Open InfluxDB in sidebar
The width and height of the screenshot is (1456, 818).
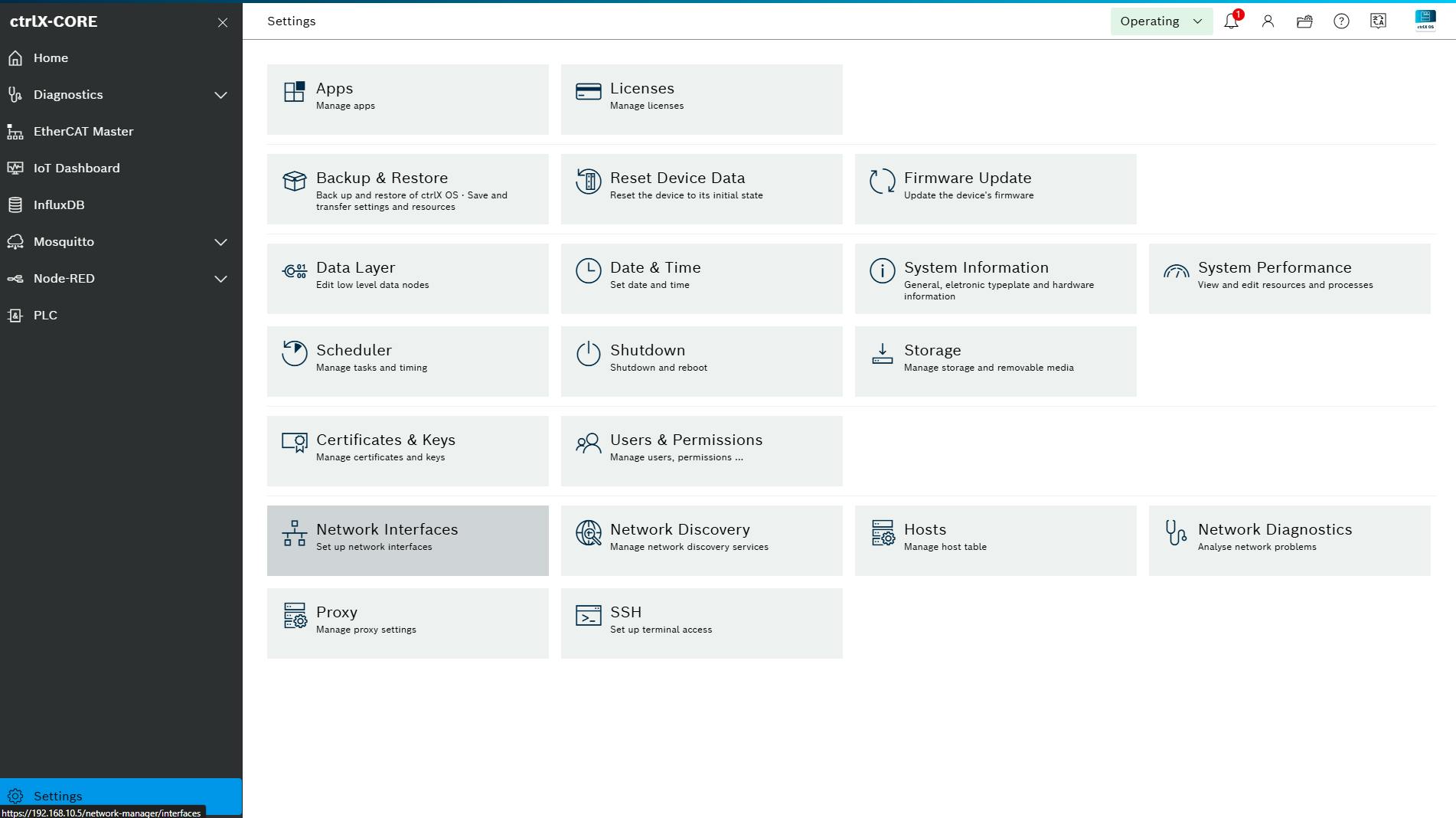[121, 205]
